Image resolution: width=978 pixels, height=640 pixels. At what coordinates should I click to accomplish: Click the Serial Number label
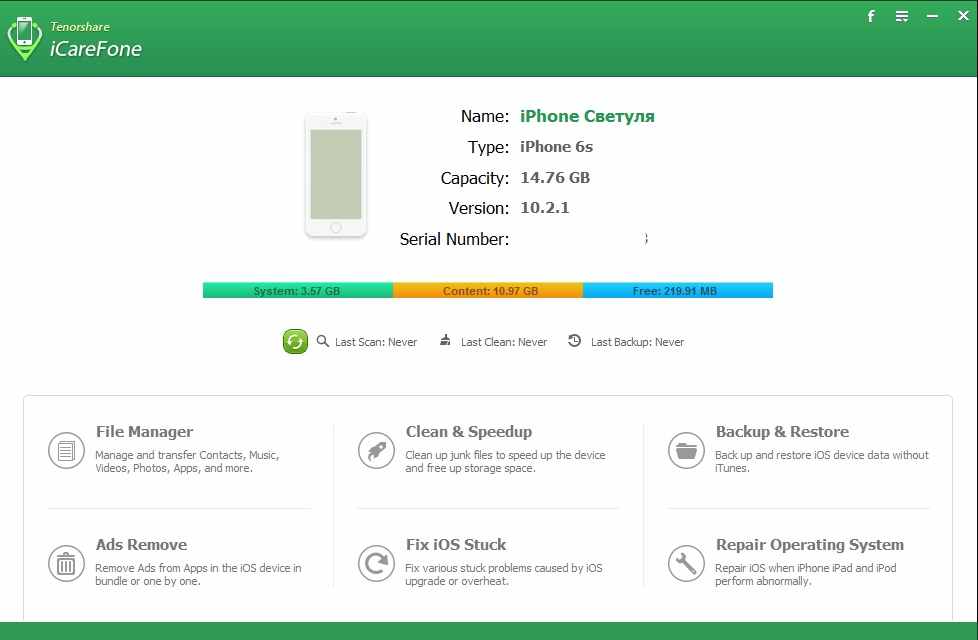tap(454, 240)
